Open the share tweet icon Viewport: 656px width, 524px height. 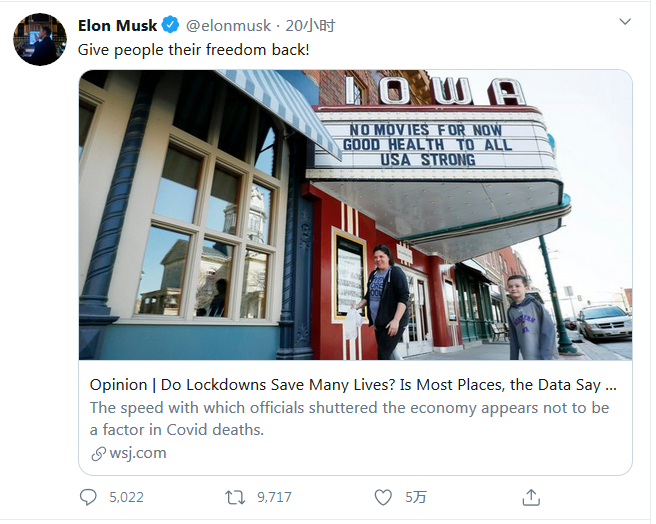click(x=531, y=497)
